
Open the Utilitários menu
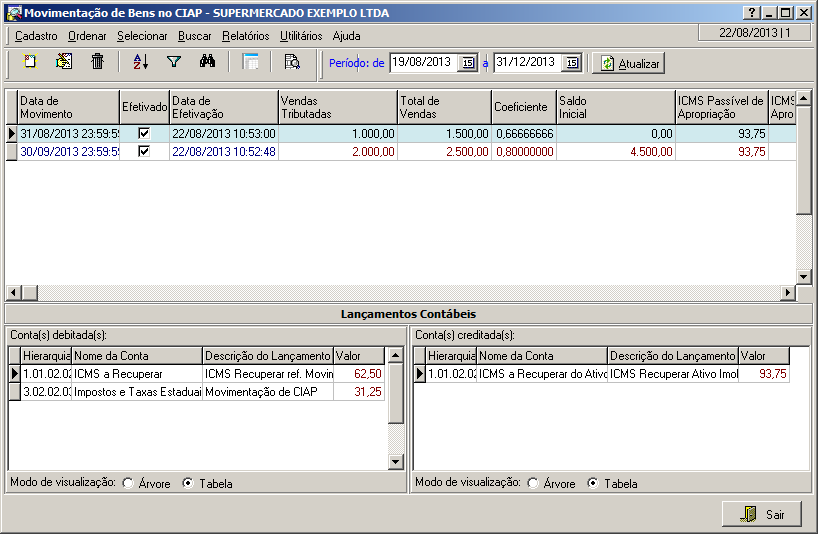[x=301, y=35]
